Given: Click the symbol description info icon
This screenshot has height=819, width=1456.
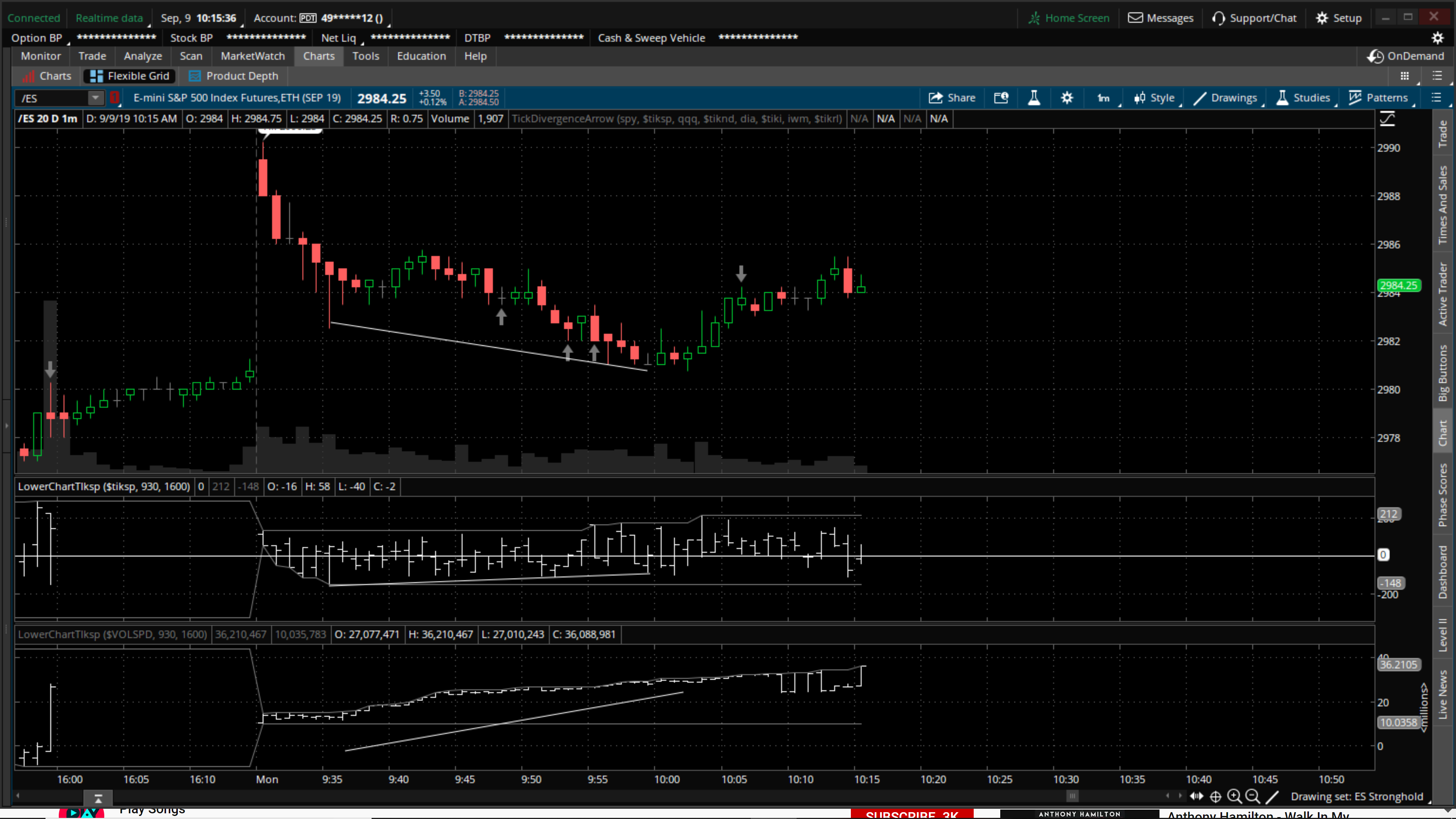Looking at the screenshot, I should coord(1001,98).
